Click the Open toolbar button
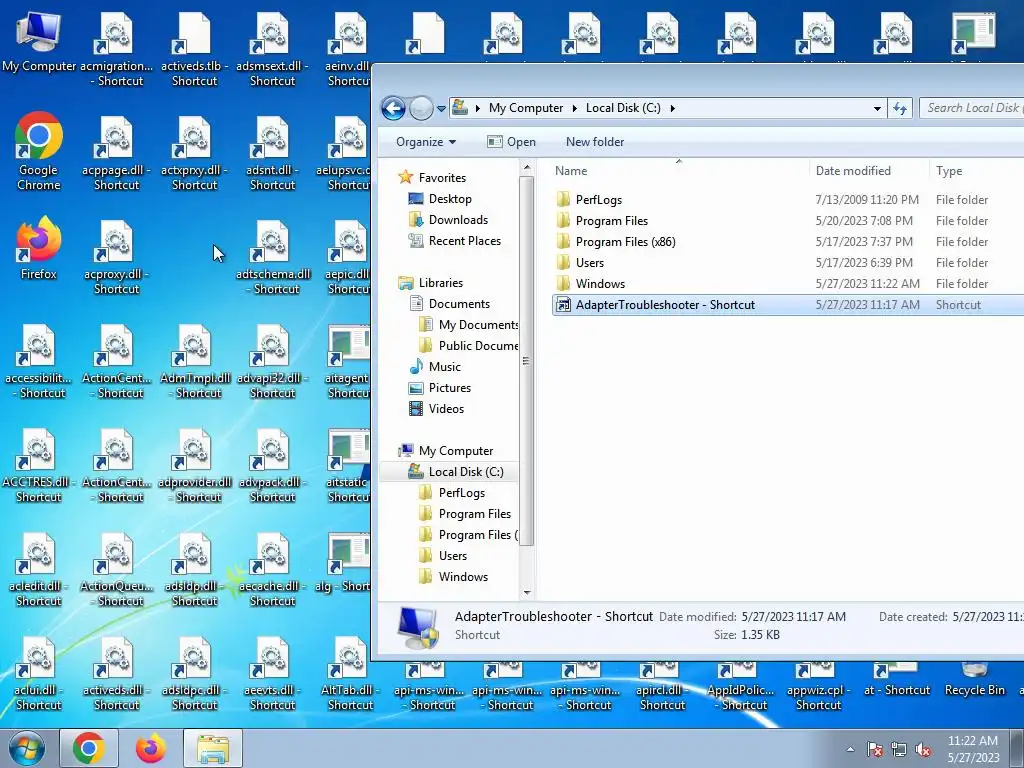The image size is (1024, 768). click(511, 142)
